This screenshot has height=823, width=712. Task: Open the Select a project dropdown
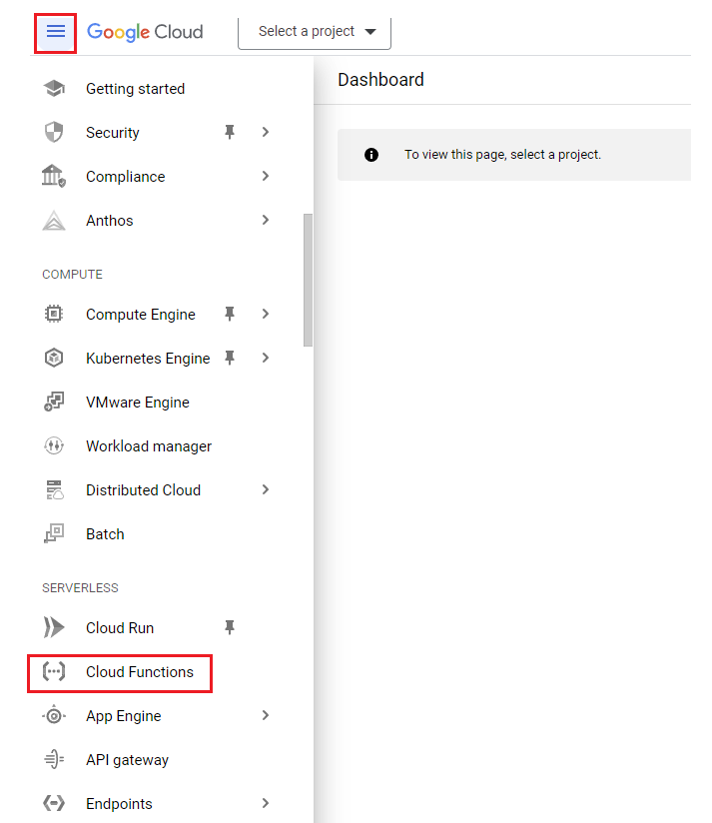click(315, 33)
